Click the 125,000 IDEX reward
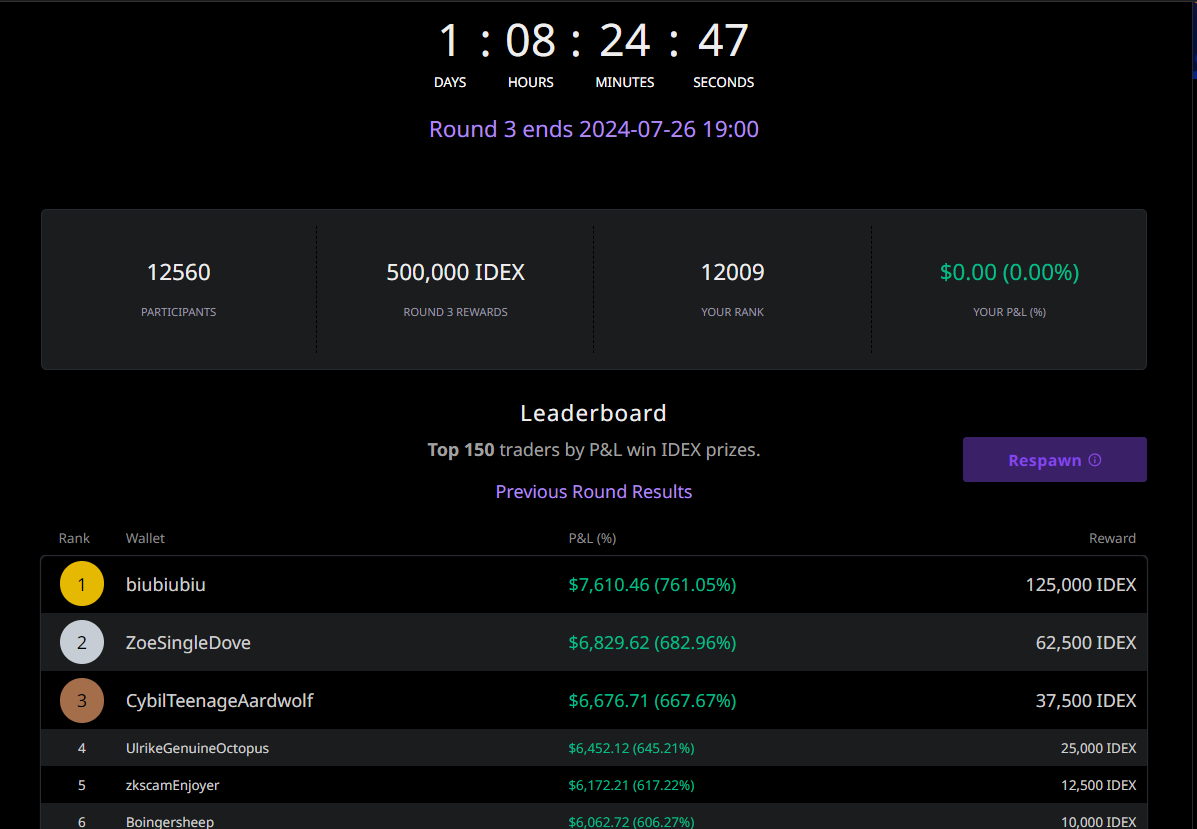 coord(1080,585)
